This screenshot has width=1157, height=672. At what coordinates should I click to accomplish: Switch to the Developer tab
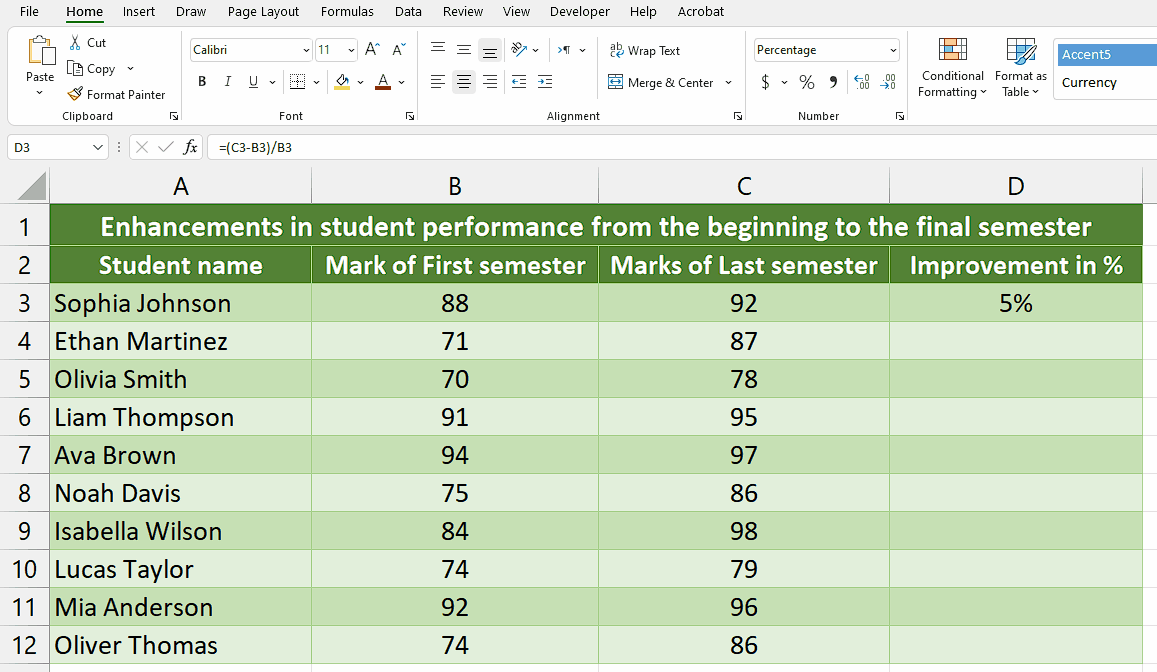(x=580, y=12)
